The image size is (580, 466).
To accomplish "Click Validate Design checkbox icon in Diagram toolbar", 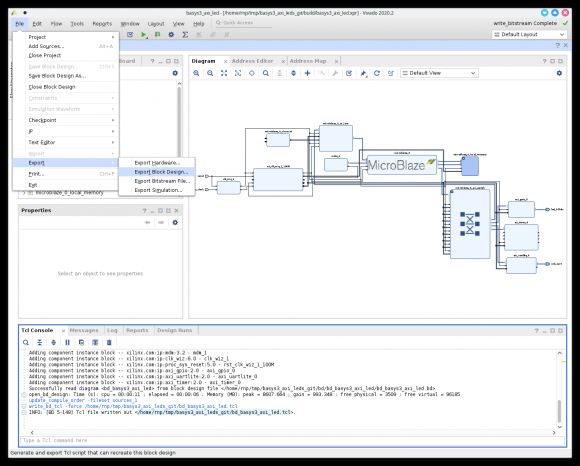I will (349, 73).
